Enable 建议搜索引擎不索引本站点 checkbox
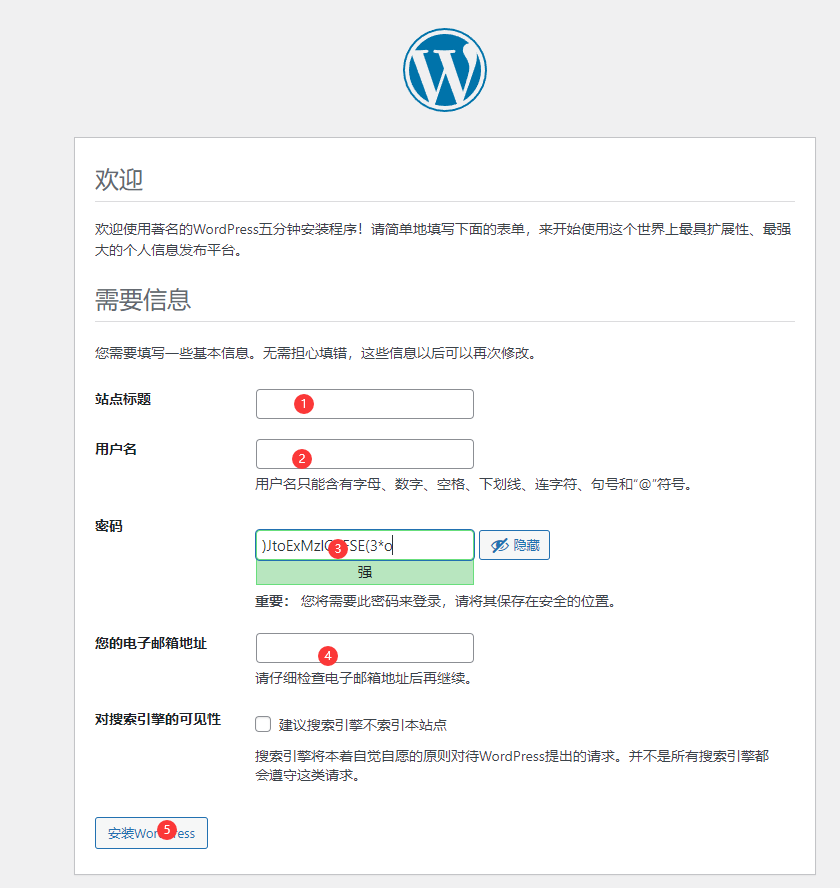Image resolution: width=840 pixels, height=888 pixels. (263, 724)
